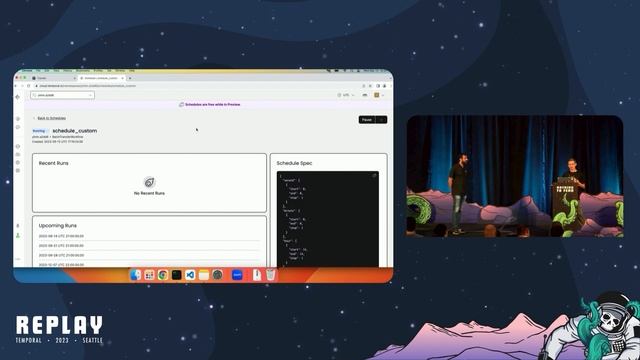The image size is (640, 360).
Task: Click the Pause schedule button
Action: point(367,120)
